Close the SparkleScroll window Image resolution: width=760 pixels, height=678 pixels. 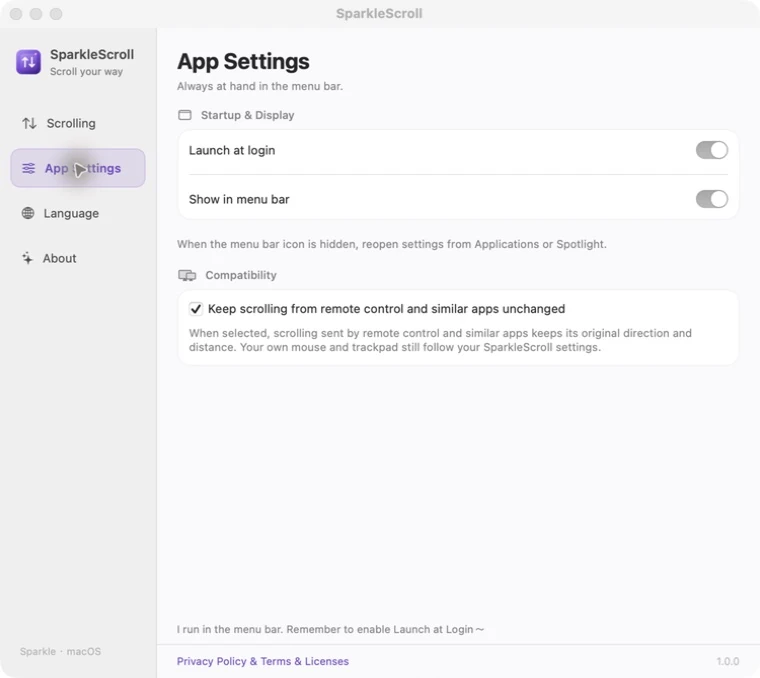coord(16,14)
